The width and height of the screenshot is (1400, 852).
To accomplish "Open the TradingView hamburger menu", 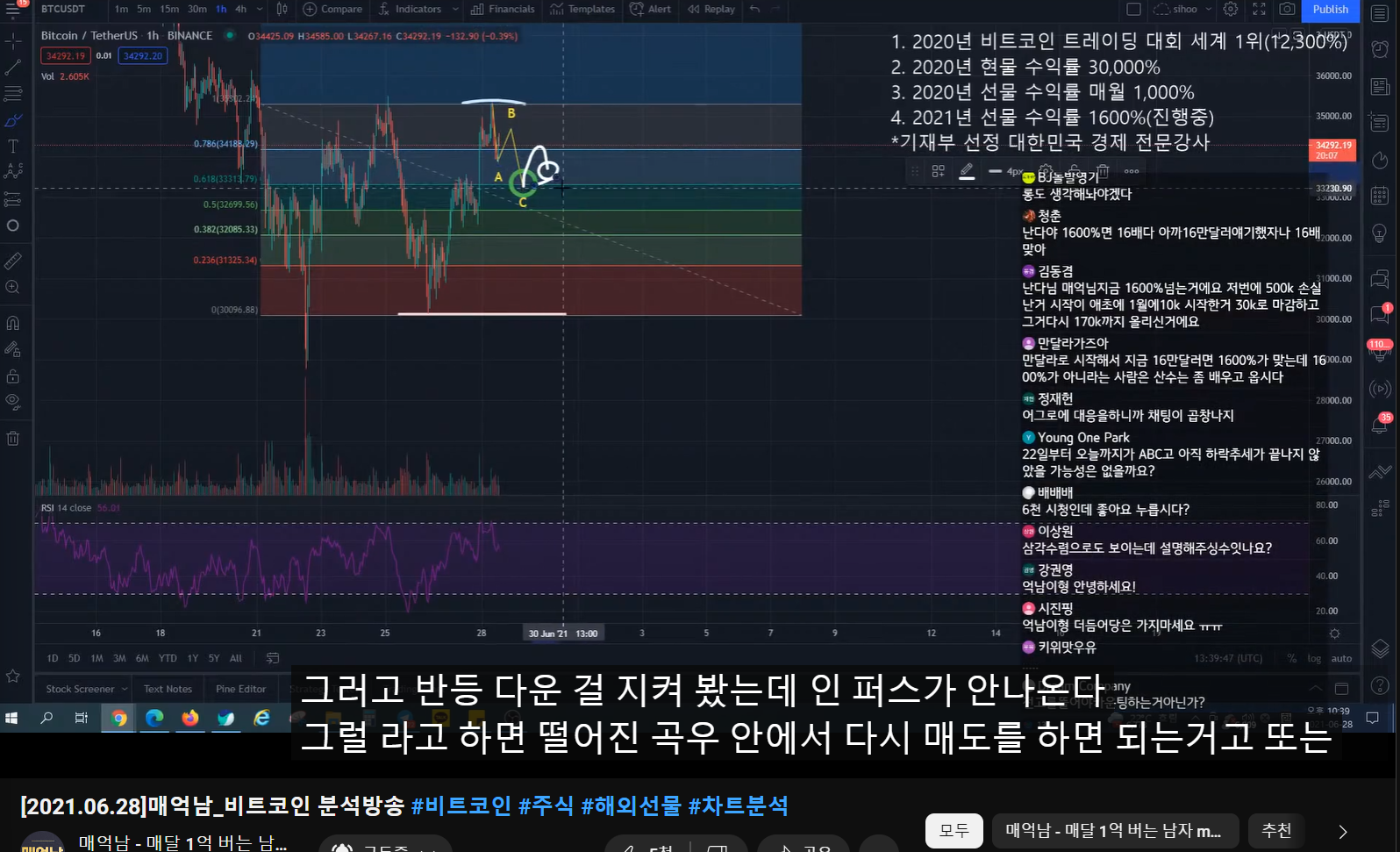I will (x=13, y=9).
